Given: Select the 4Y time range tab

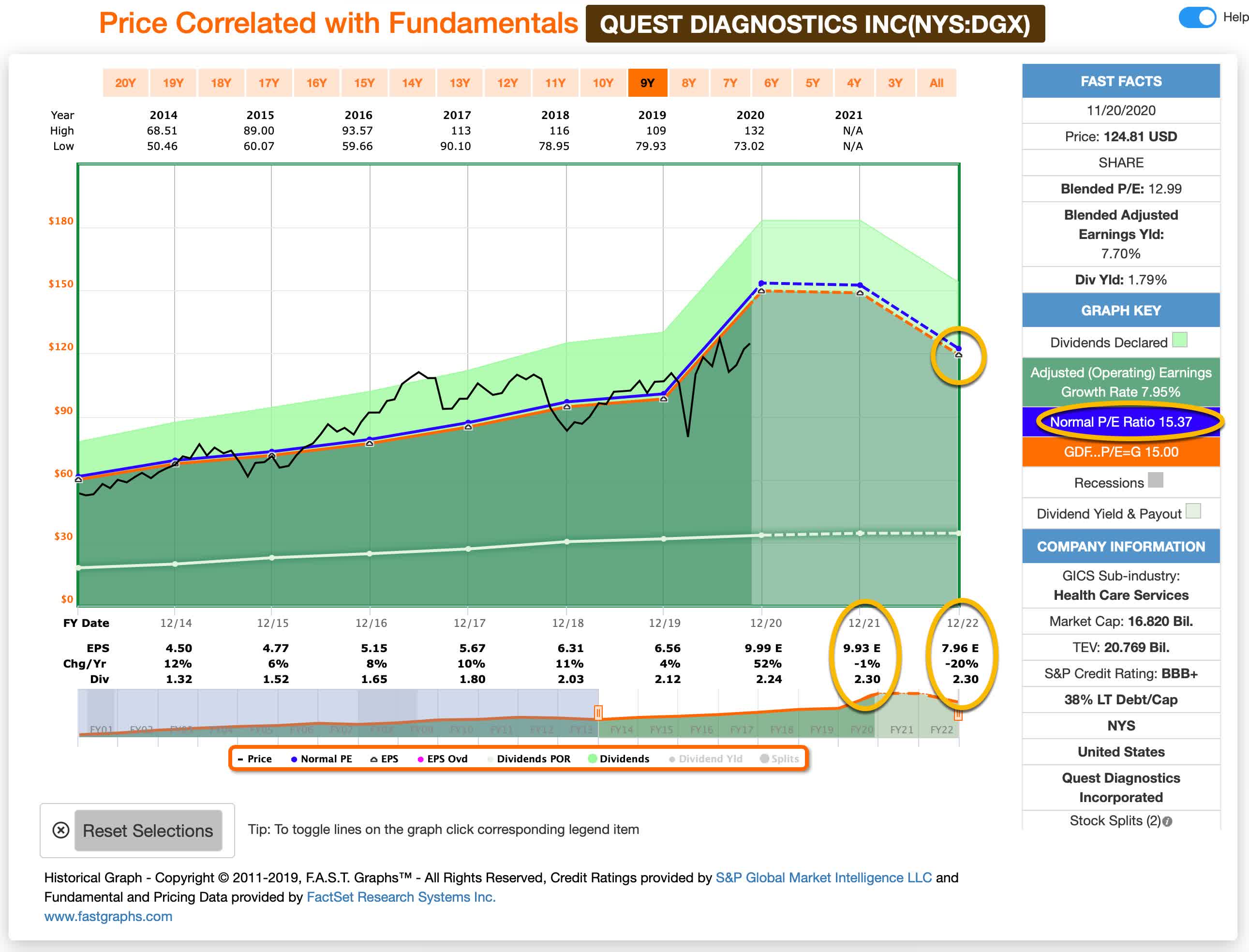Looking at the screenshot, I should [x=854, y=83].
